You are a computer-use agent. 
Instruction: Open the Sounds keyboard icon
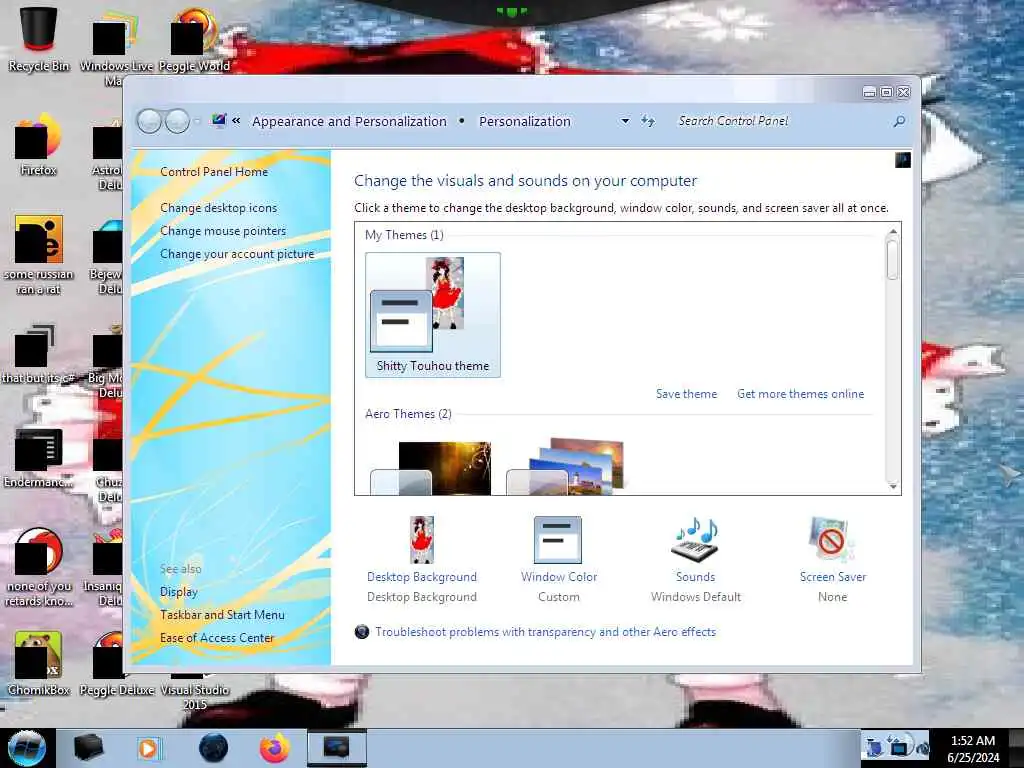[x=695, y=539]
